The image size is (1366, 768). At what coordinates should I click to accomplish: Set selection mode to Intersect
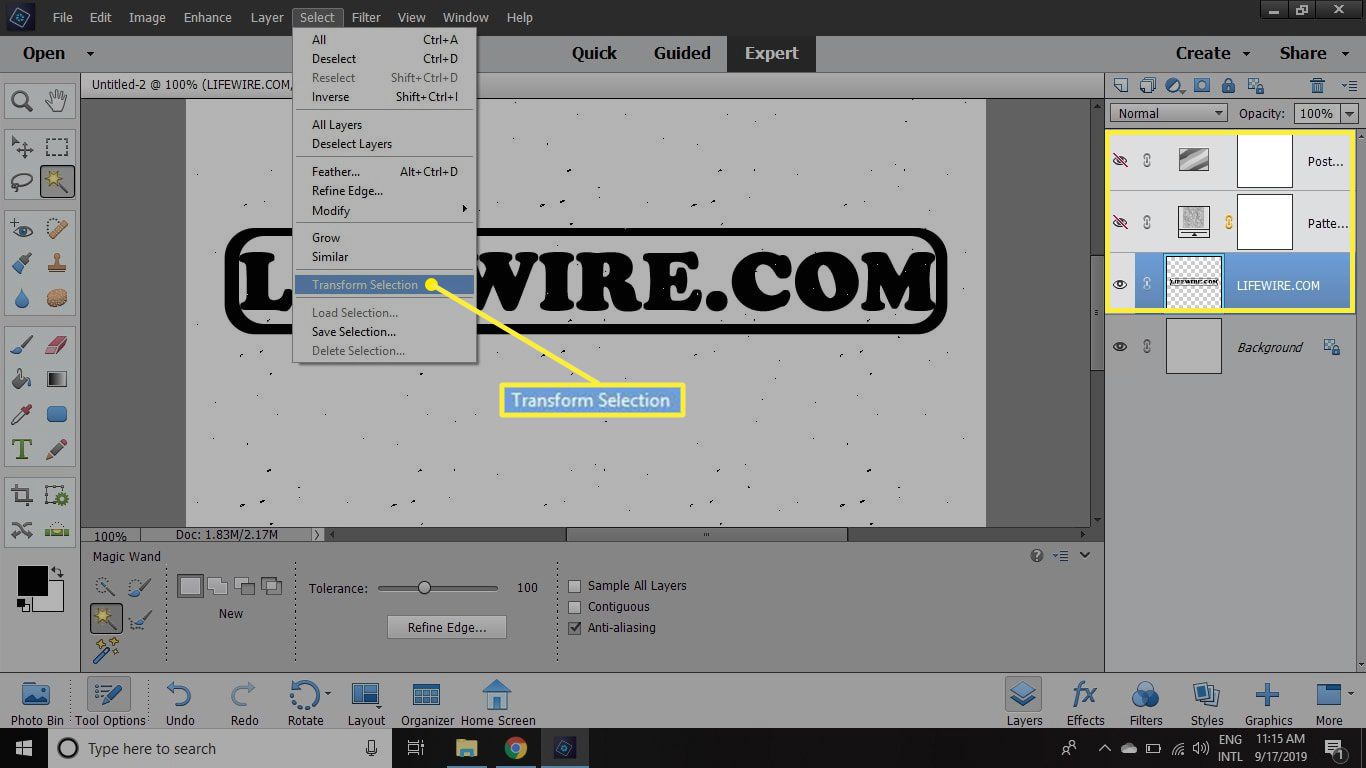pyautogui.click(x=271, y=586)
